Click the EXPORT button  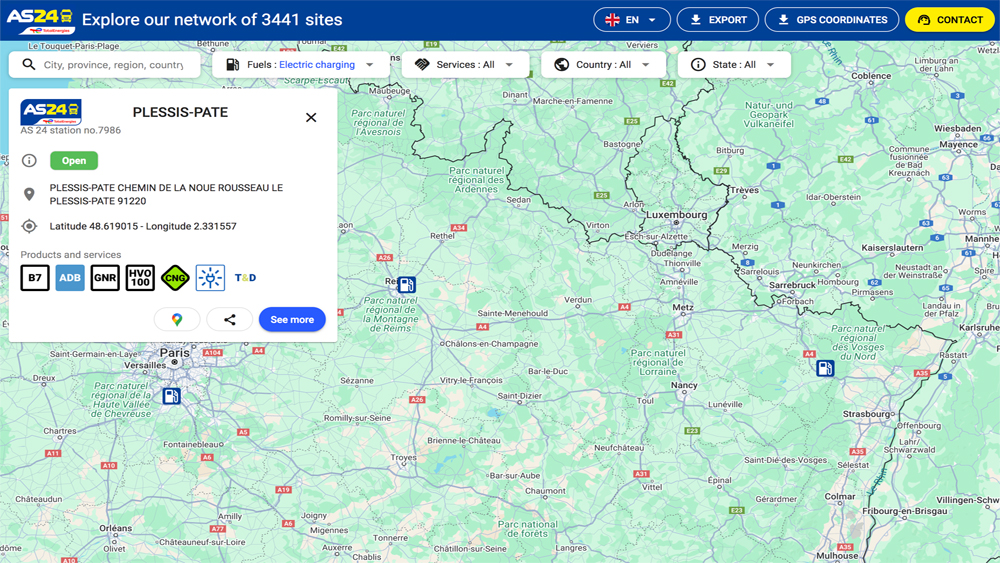(x=717, y=20)
